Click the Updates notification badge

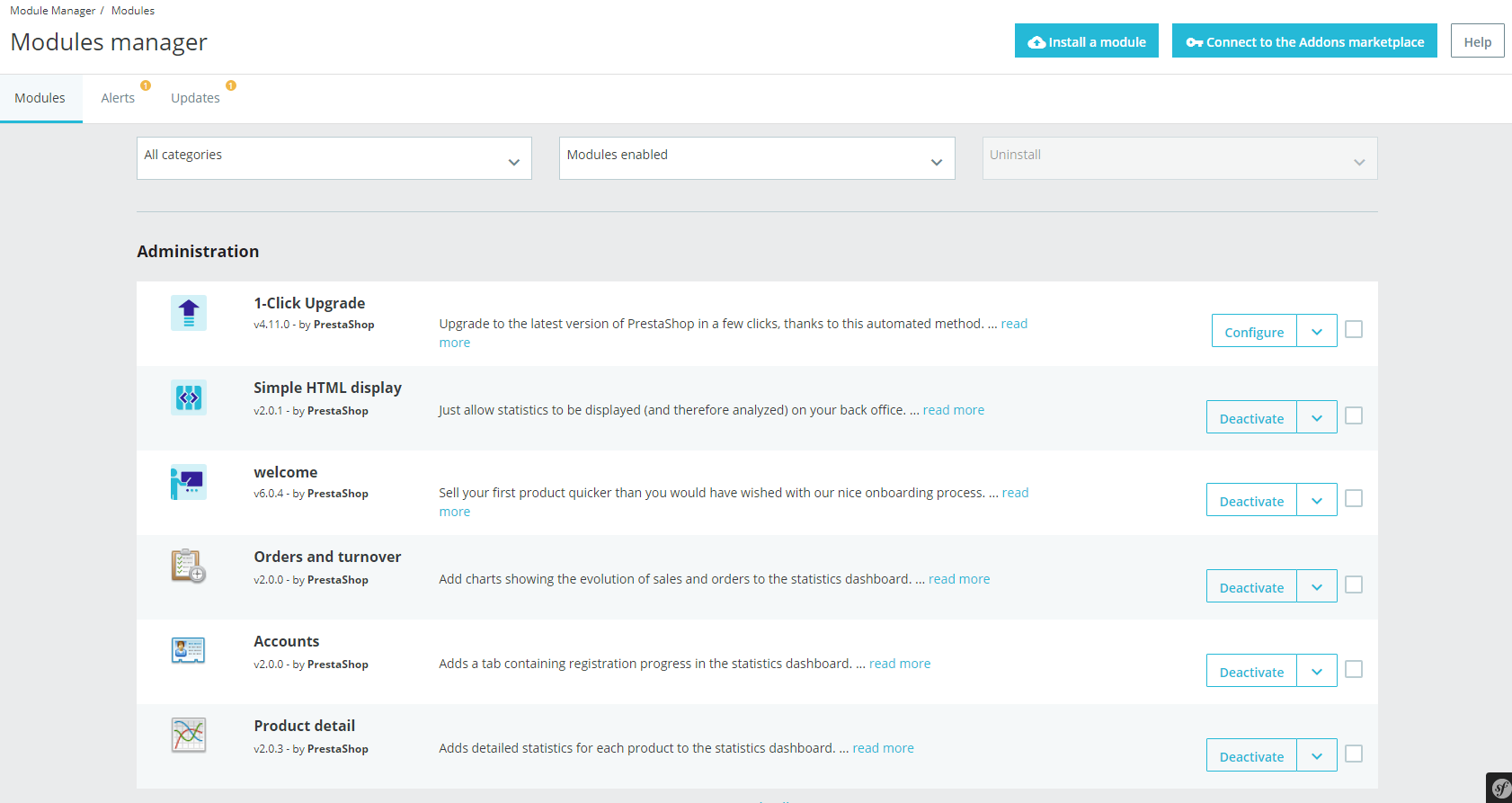point(231,85)
